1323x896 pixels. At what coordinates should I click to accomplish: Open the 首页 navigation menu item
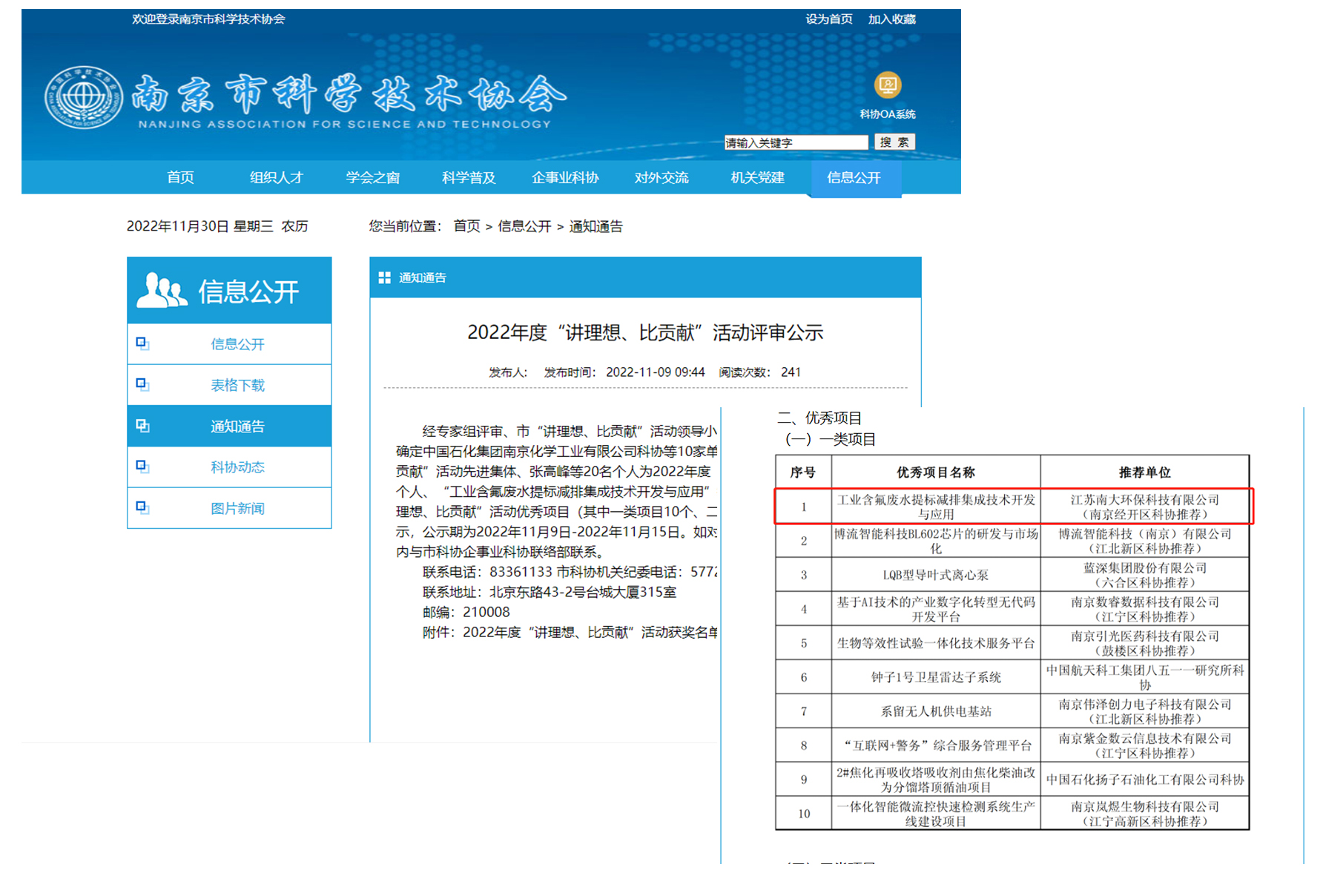coord(180,177)
